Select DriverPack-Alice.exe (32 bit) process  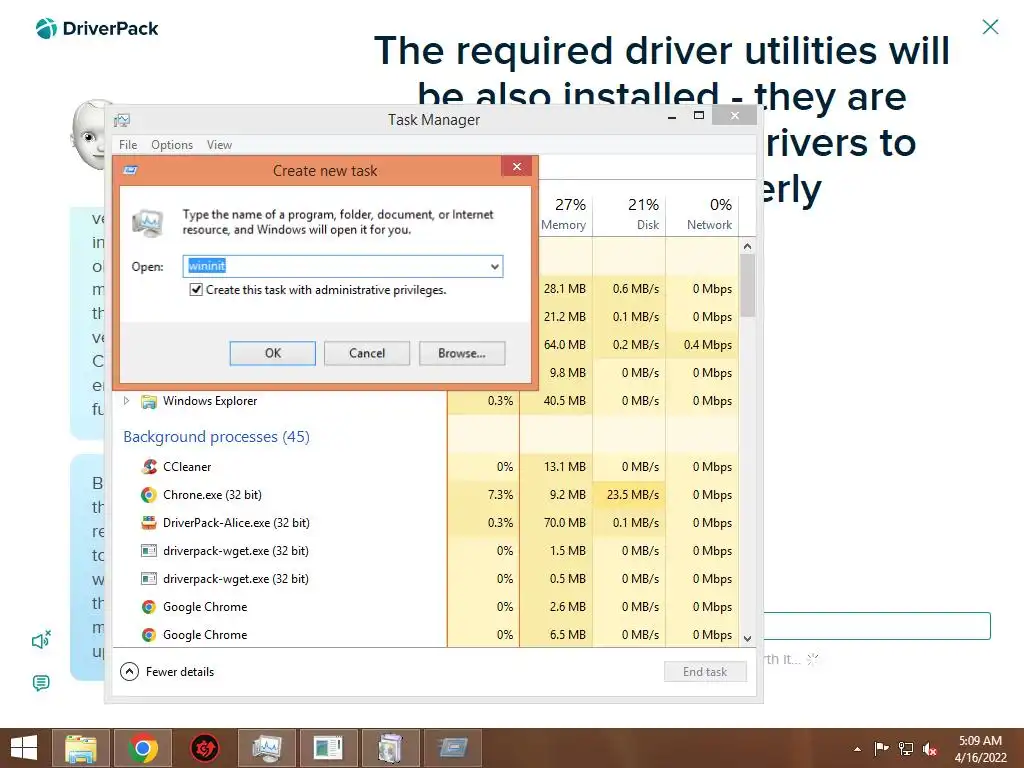(x=236, y=523)
